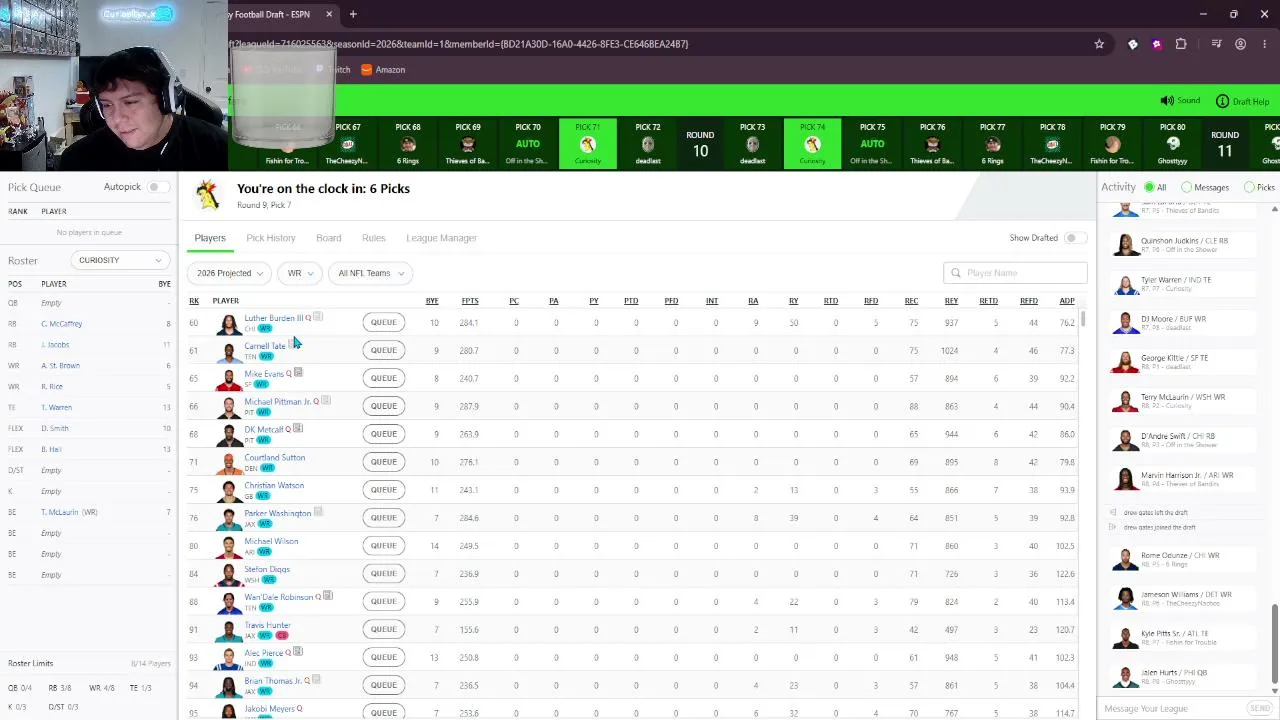
Task: Open the Chrome profile avatar icon
Action: click(x=1241, y=44)
